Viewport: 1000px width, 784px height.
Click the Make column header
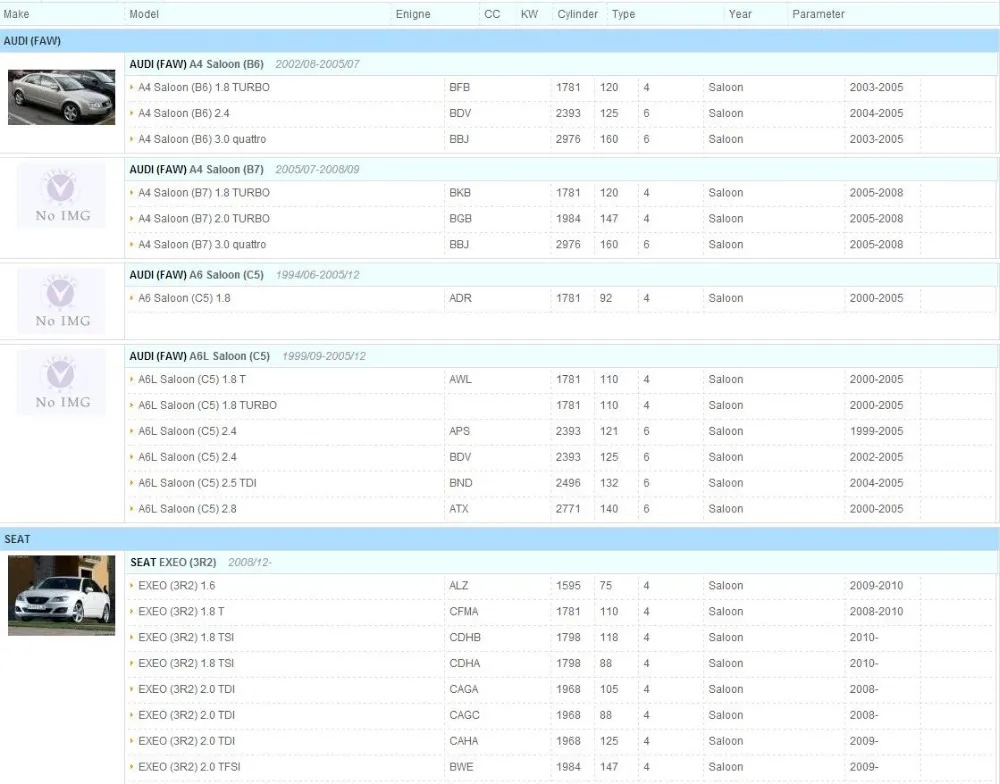coord(16,14)
